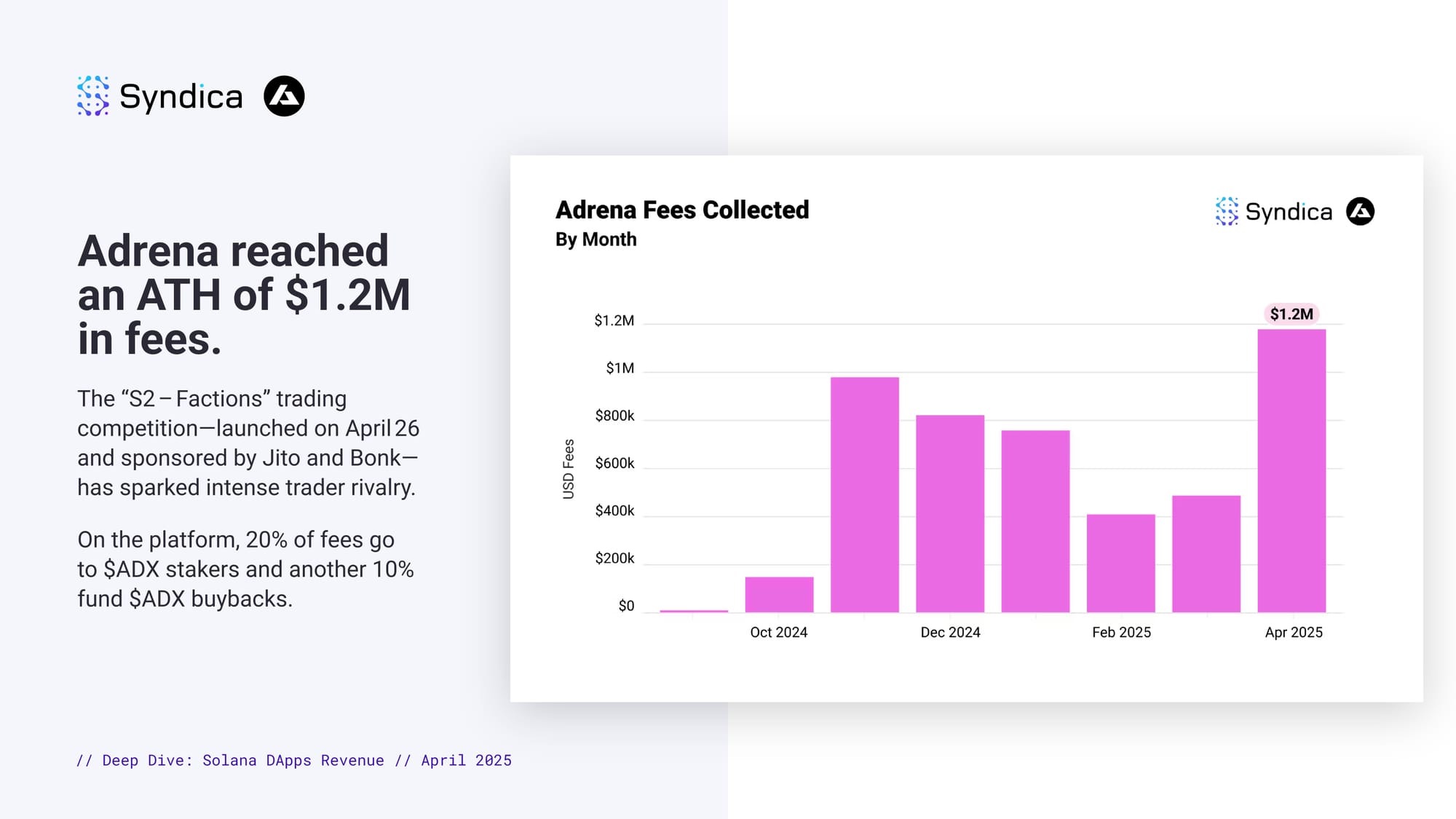The height and width of the screenshot is (819, 1456).
Task: Click the Deep Dive footer text
Action: point(294,760)
